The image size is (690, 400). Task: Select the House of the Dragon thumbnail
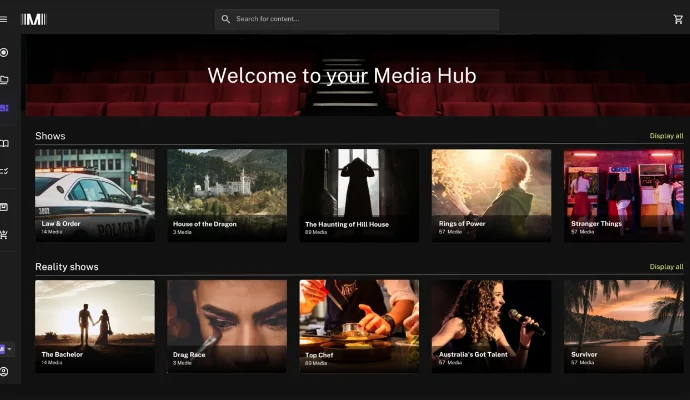[x=227, y=195]
